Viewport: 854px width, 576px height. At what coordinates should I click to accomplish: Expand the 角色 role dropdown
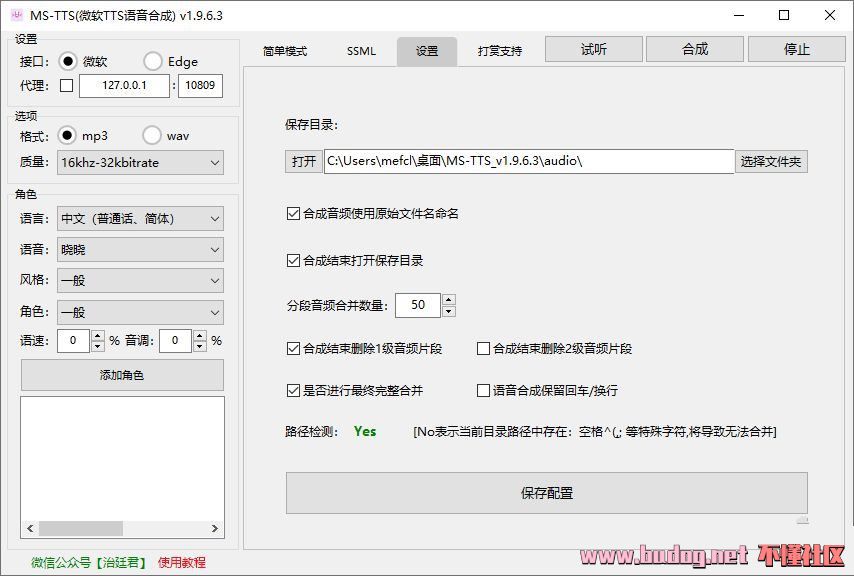pyautogui.click(x=141, y=312)
